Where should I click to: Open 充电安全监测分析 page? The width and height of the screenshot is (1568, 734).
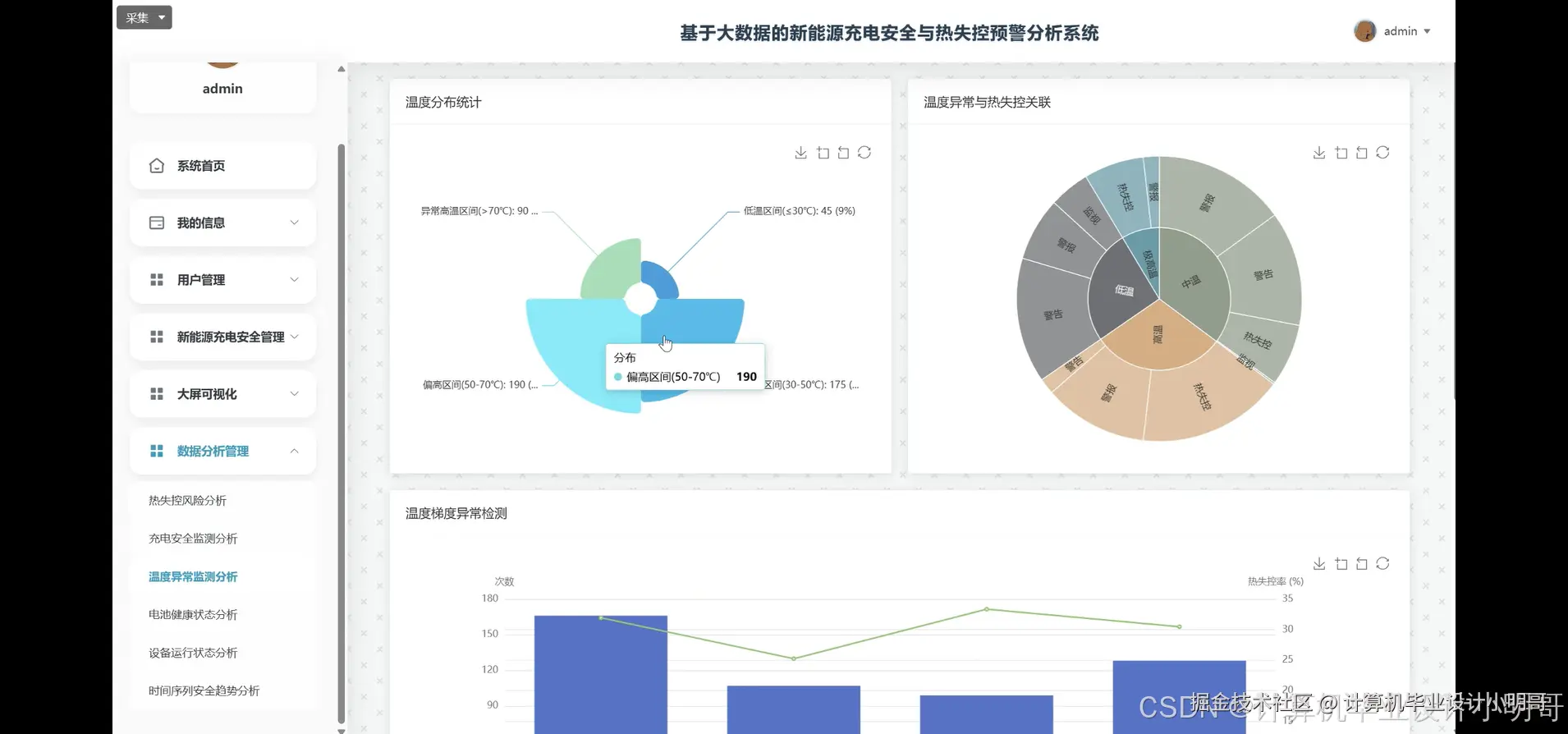point(193,539)
